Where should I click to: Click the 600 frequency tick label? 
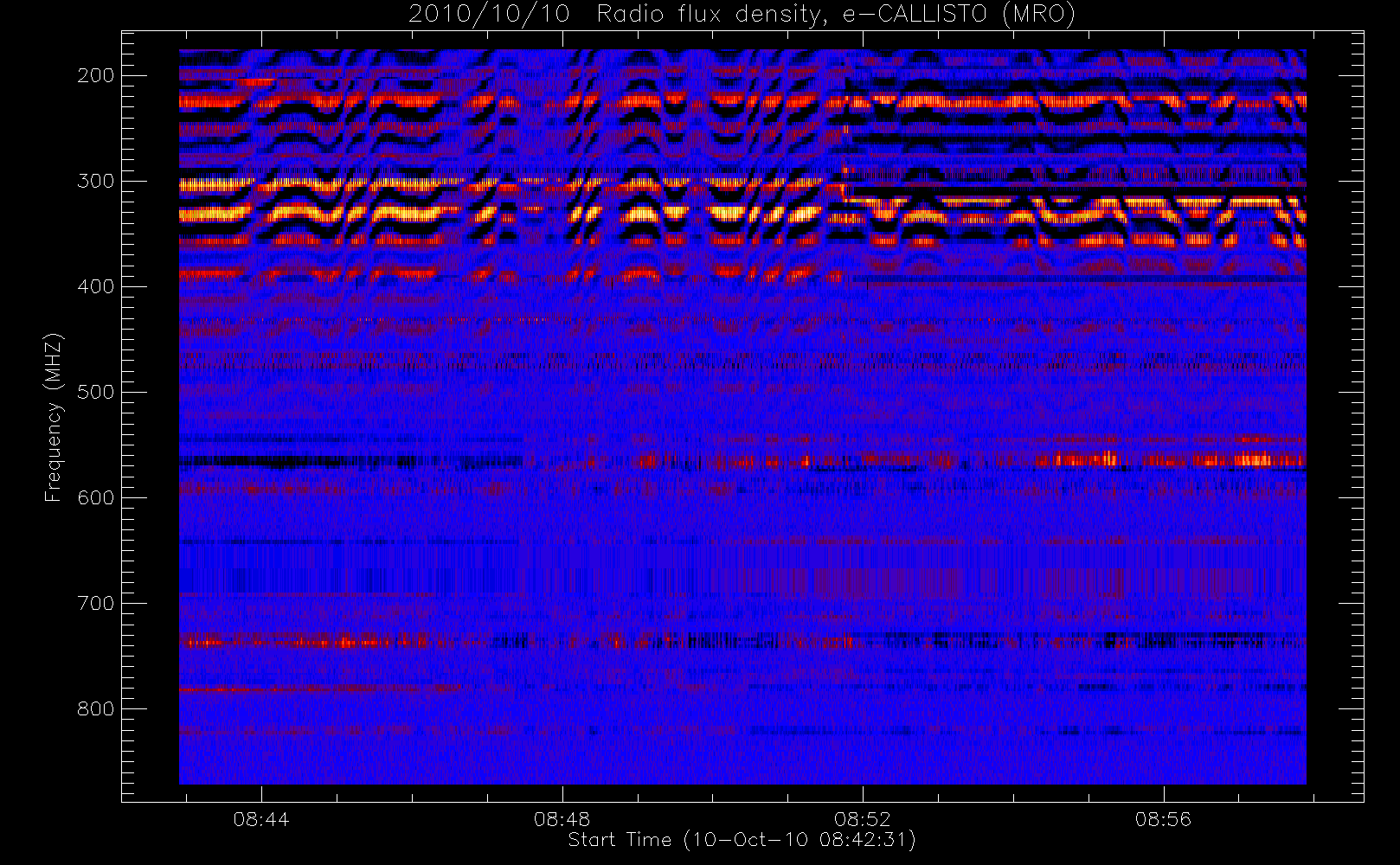[x=96, y=497]
